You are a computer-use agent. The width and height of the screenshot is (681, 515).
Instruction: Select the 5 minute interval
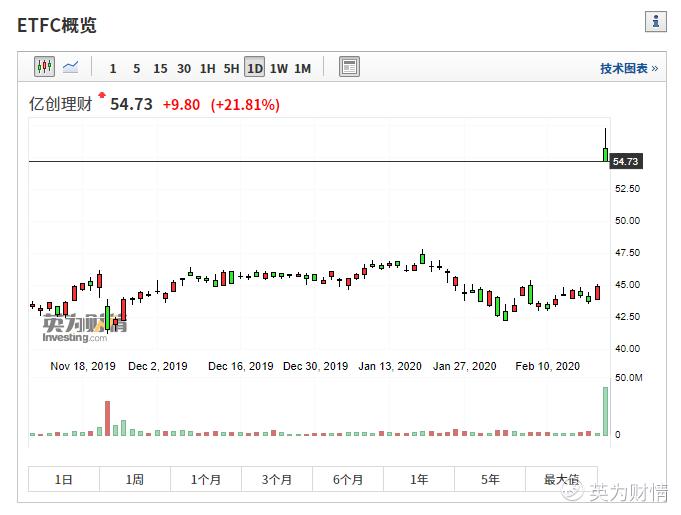pyautogui.click(x=136, y=69)
